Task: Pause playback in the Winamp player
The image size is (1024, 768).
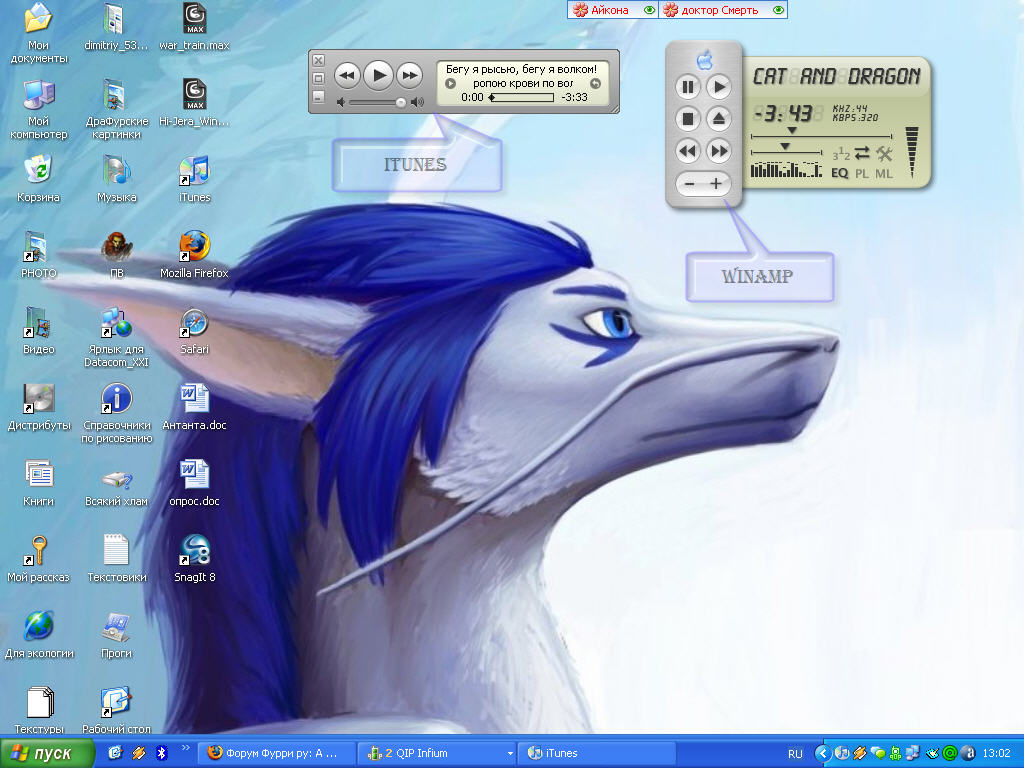Action: (x=688, y=87)
